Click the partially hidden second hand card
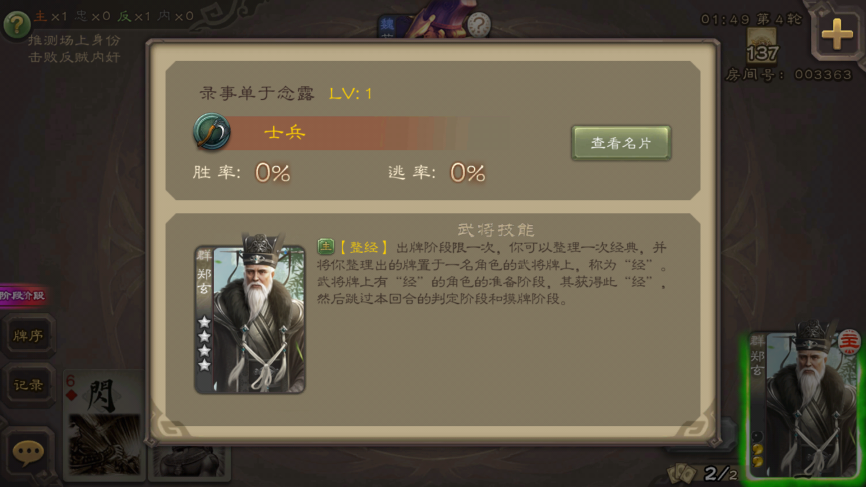Screen dimensions: 866x487 [189, 462]
